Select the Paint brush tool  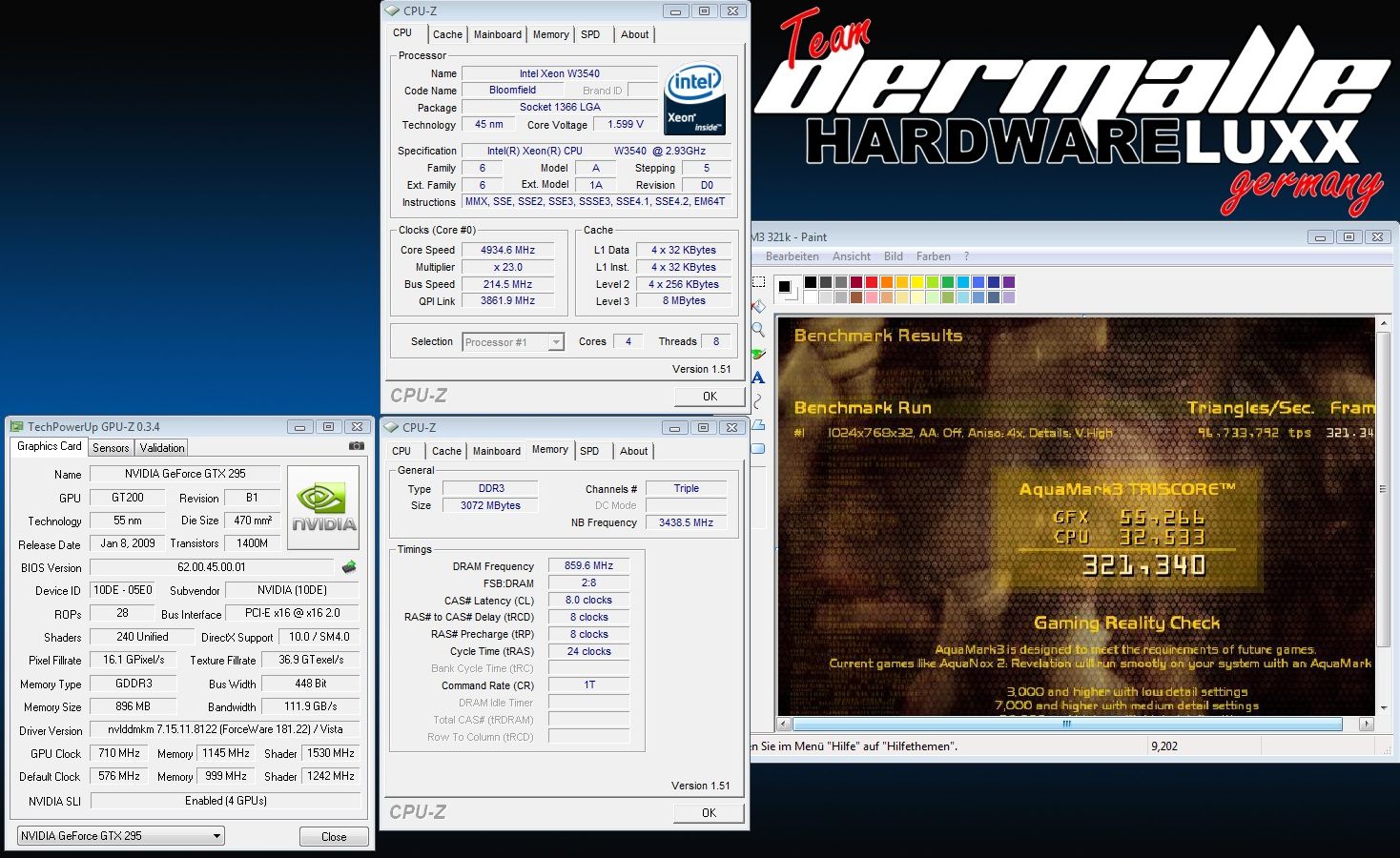tap(759, 354)
